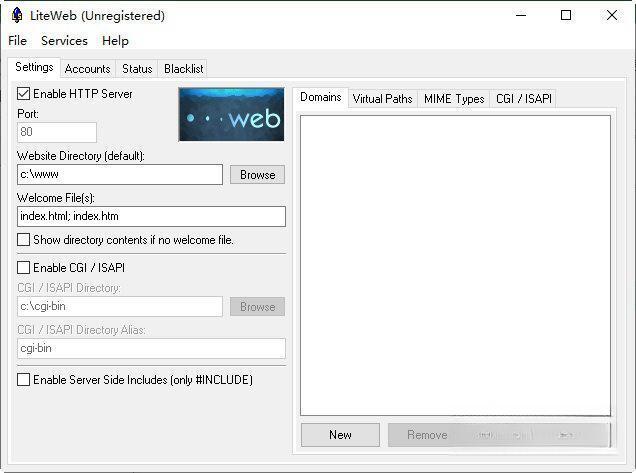Open the Help menu
This screenshot has height=473, width=636.
click(115, 41)
